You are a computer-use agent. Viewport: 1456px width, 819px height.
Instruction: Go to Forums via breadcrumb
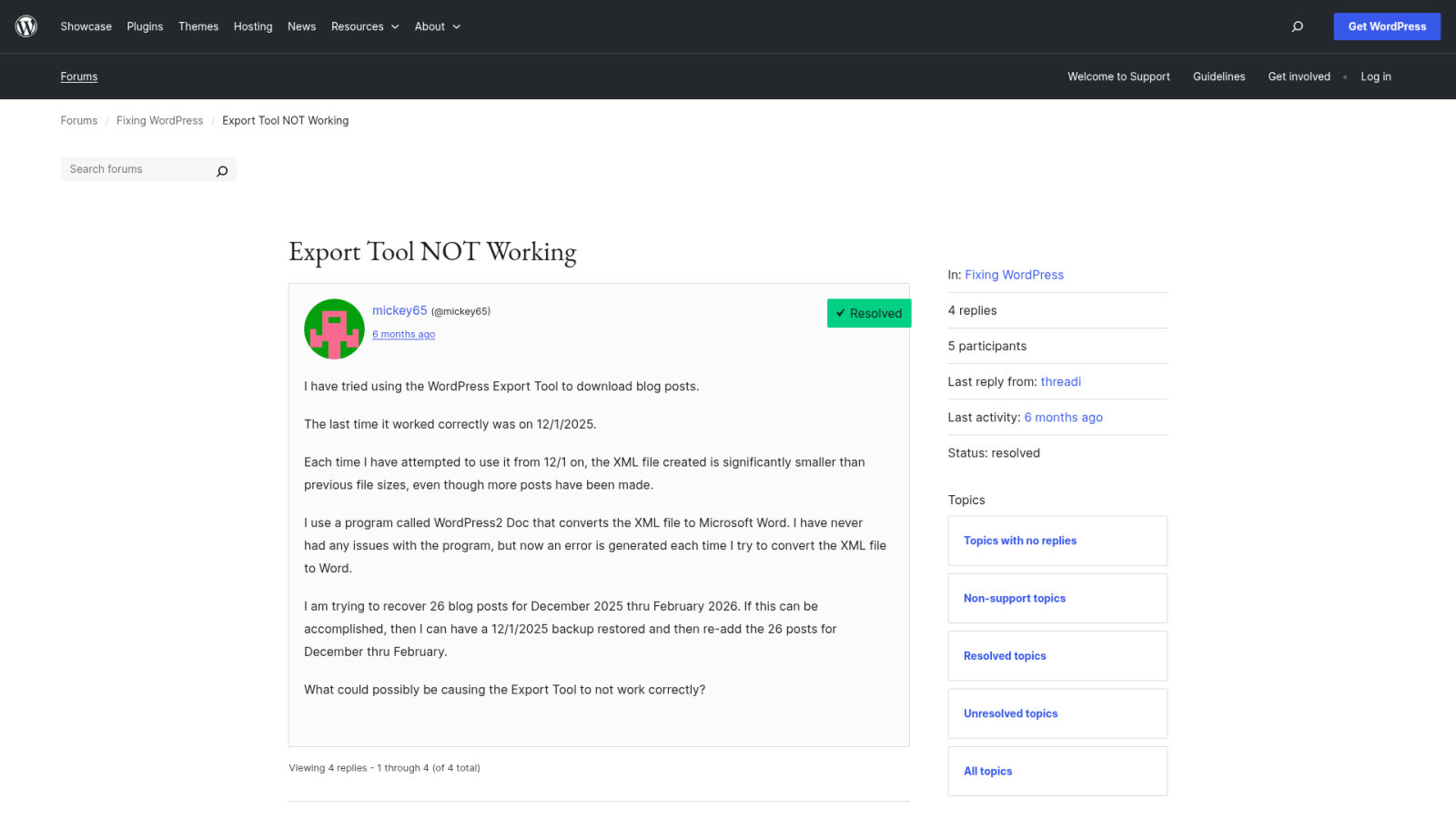(x=79, y=120)
